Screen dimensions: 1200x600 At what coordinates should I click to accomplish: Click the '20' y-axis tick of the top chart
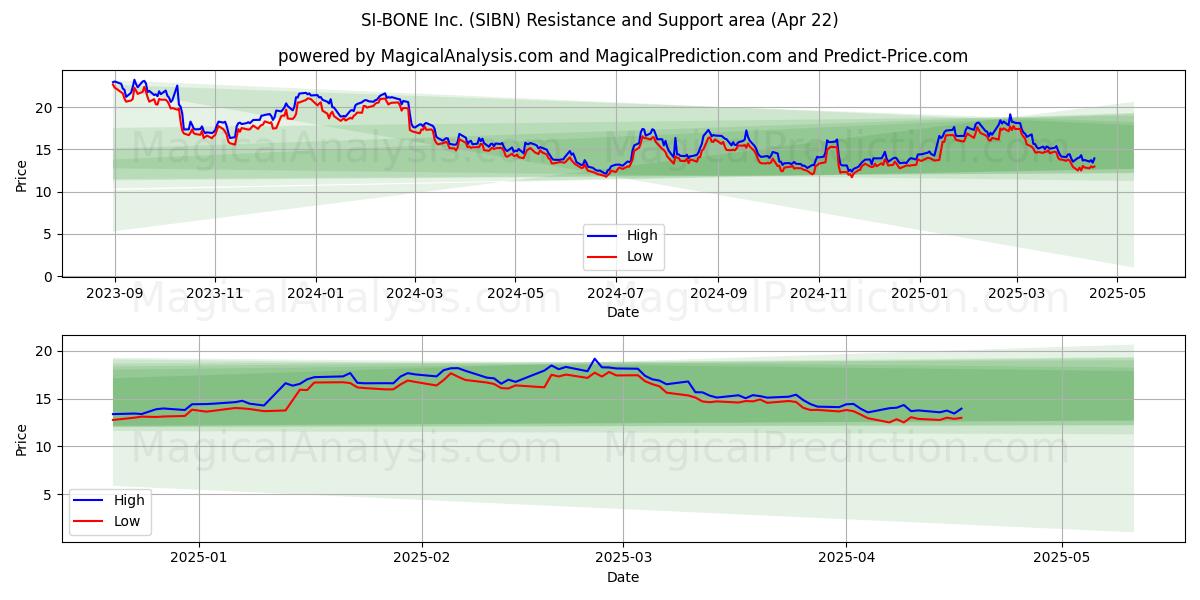(46, 107)
